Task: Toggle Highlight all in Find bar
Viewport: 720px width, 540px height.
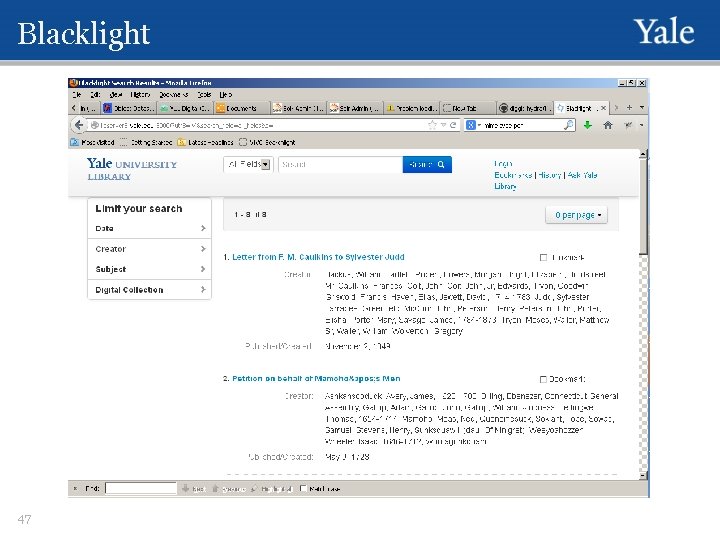Action: 271,489
